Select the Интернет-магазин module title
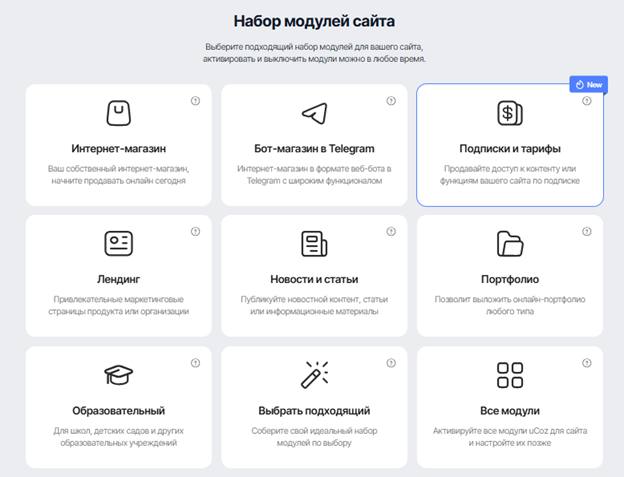The height and width of the screenshot is (477, 624). [118, 149]
